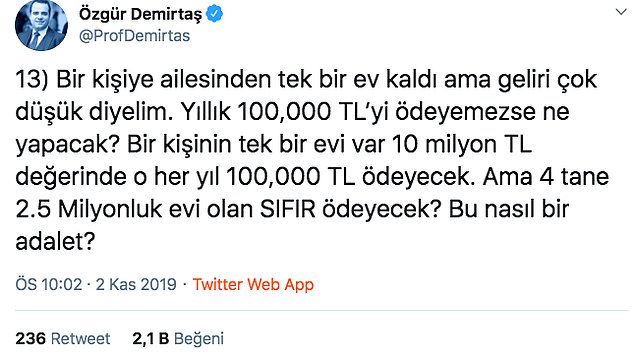Click the word "yapacak?" in the tweet
635x362 pixels.
point(68,145)
